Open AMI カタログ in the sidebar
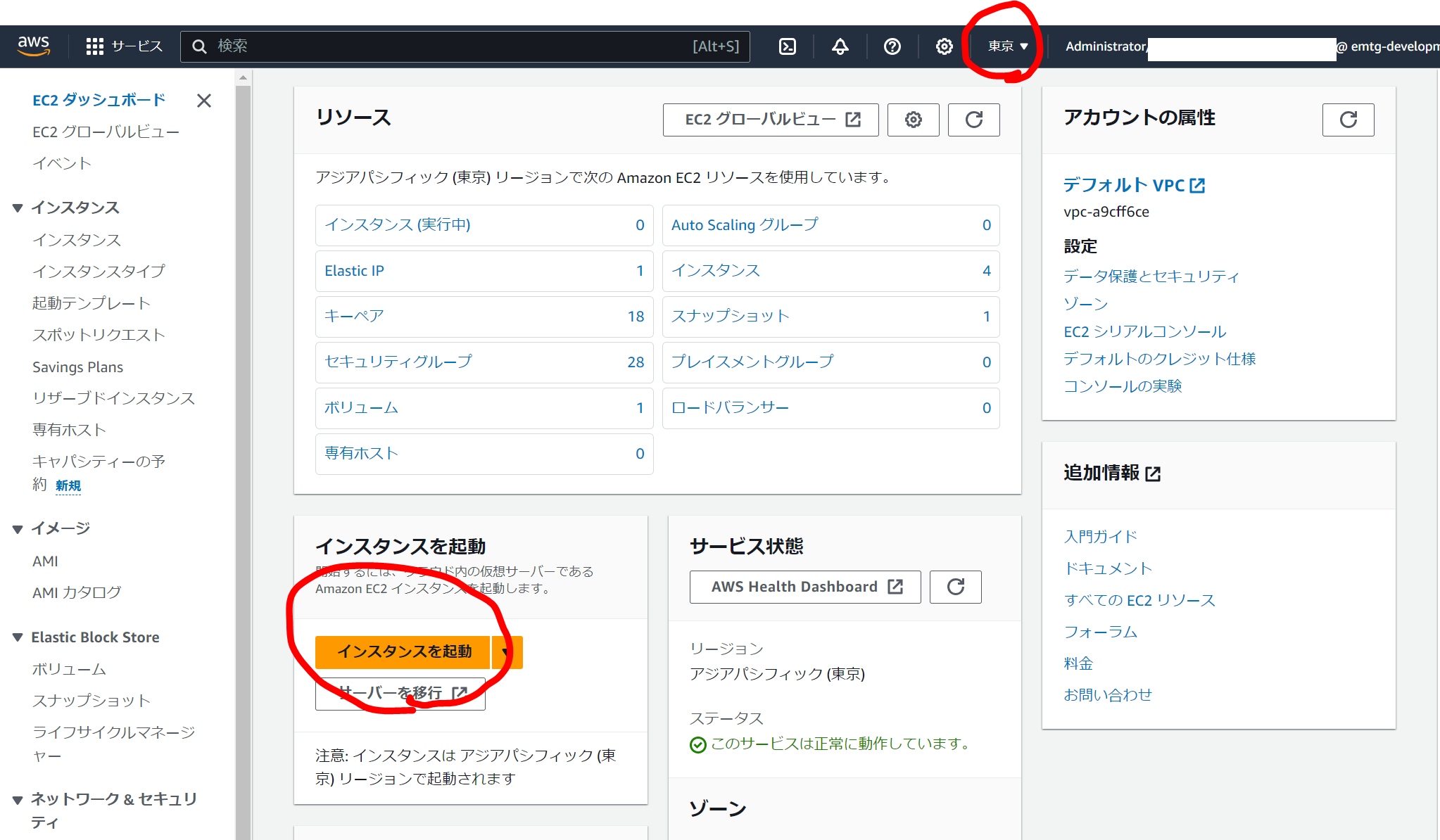Screen dimensions: 1440x840 point(77,592)
